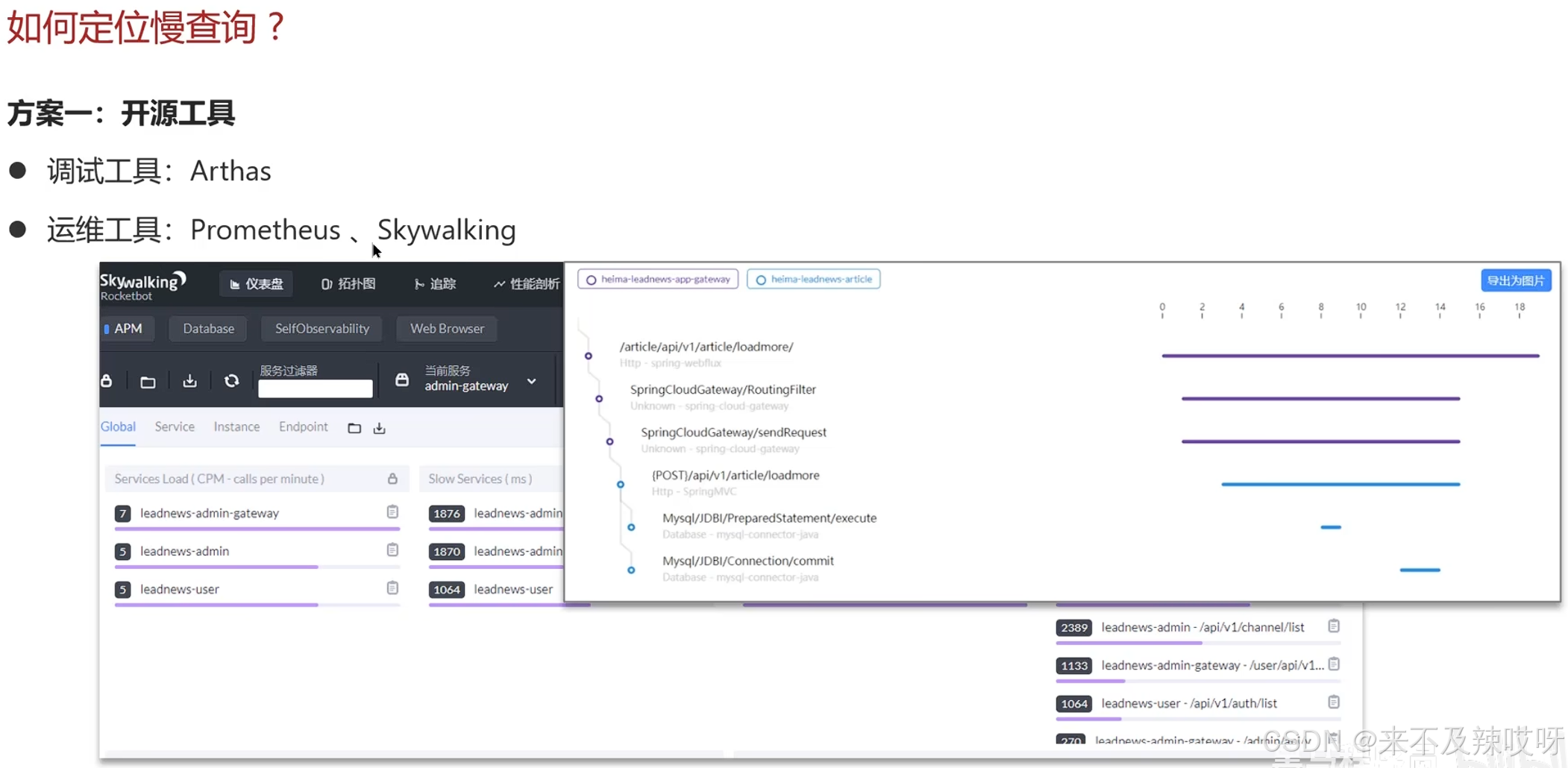This screenshot has width=1568, height=768.
Task: Select /article/api/v1/article/loadmore/ span
Action: point(706,347)
